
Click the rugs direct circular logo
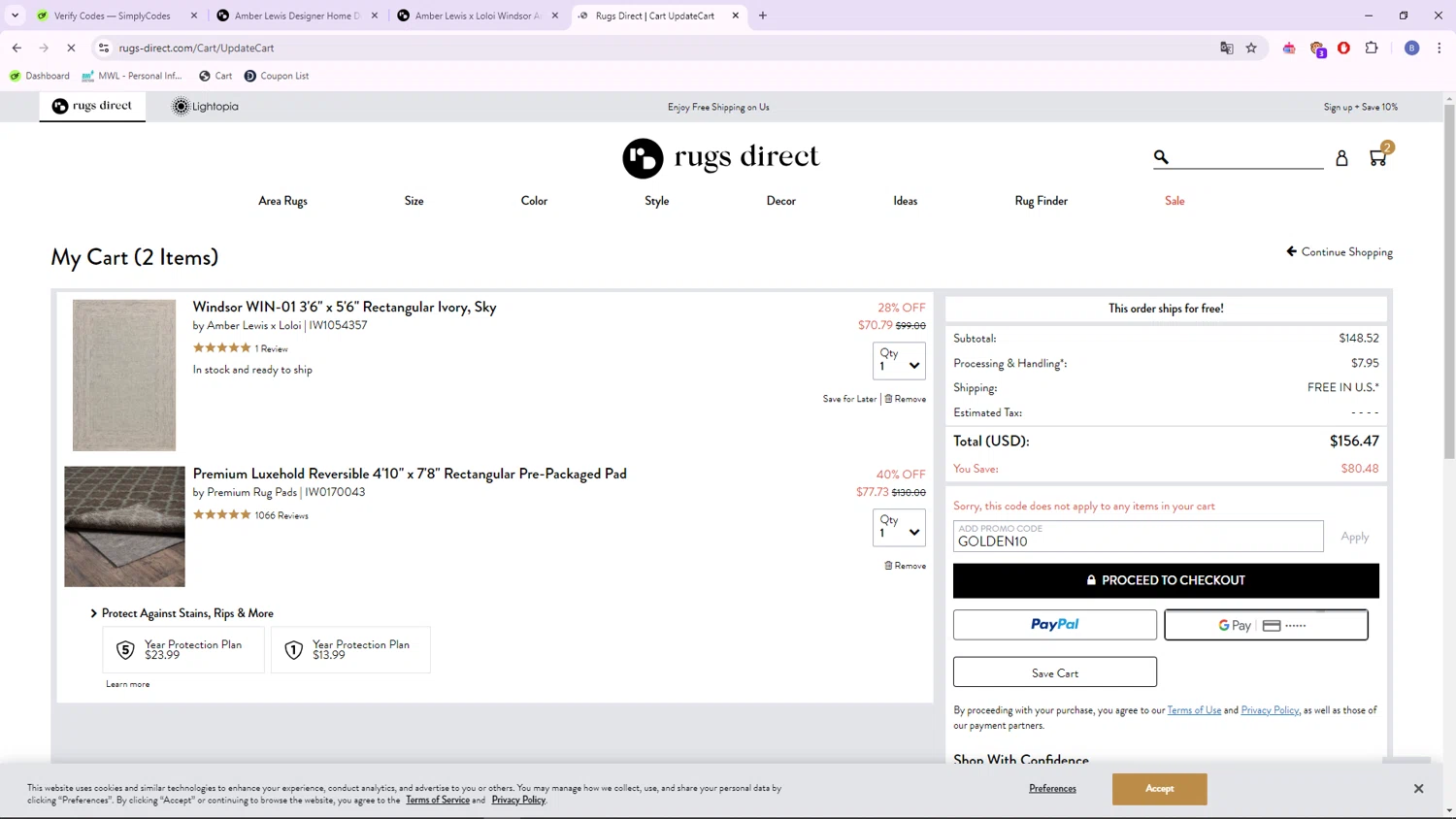coord(643,158)
